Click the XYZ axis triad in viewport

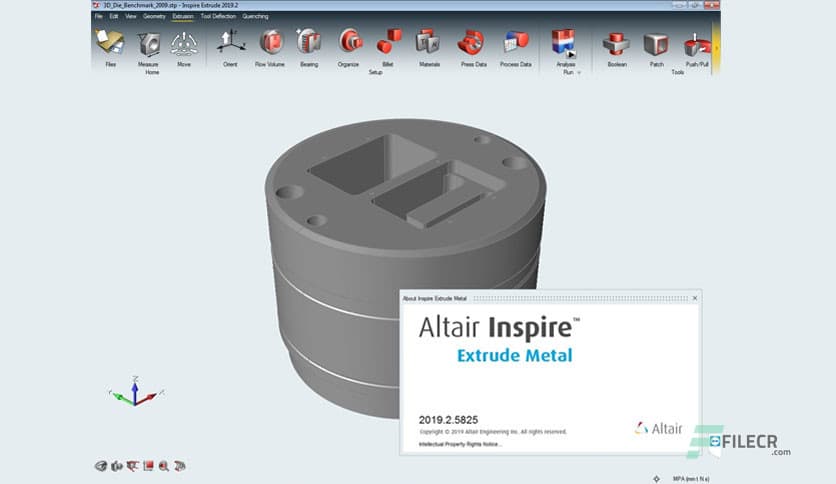[136, 391]
